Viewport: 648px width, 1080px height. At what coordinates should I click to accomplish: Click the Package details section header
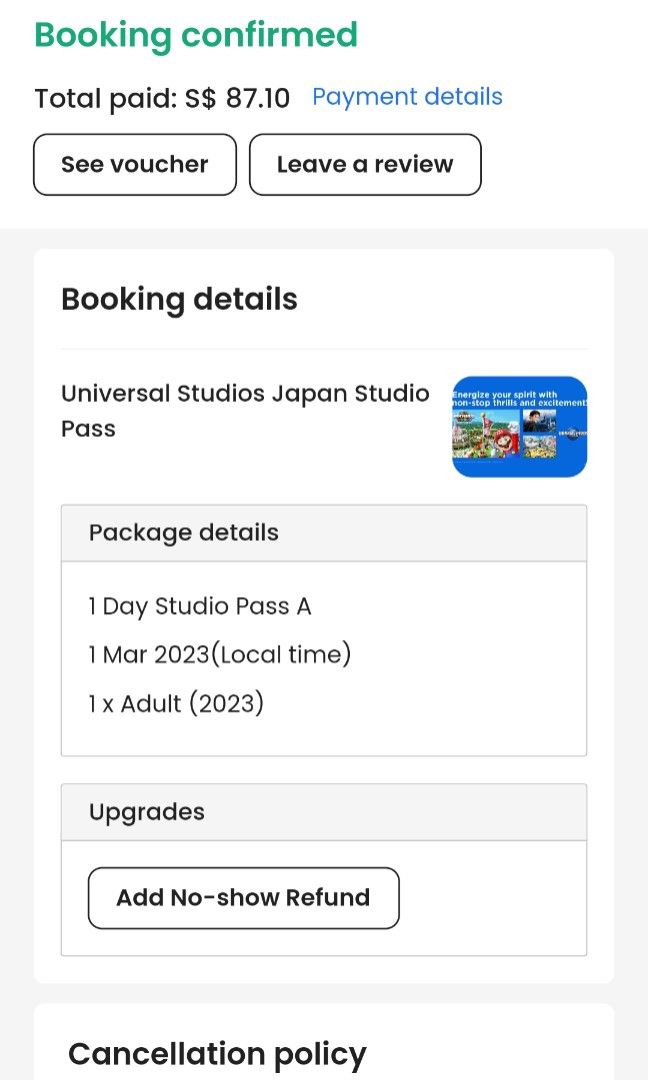point(183,532)
